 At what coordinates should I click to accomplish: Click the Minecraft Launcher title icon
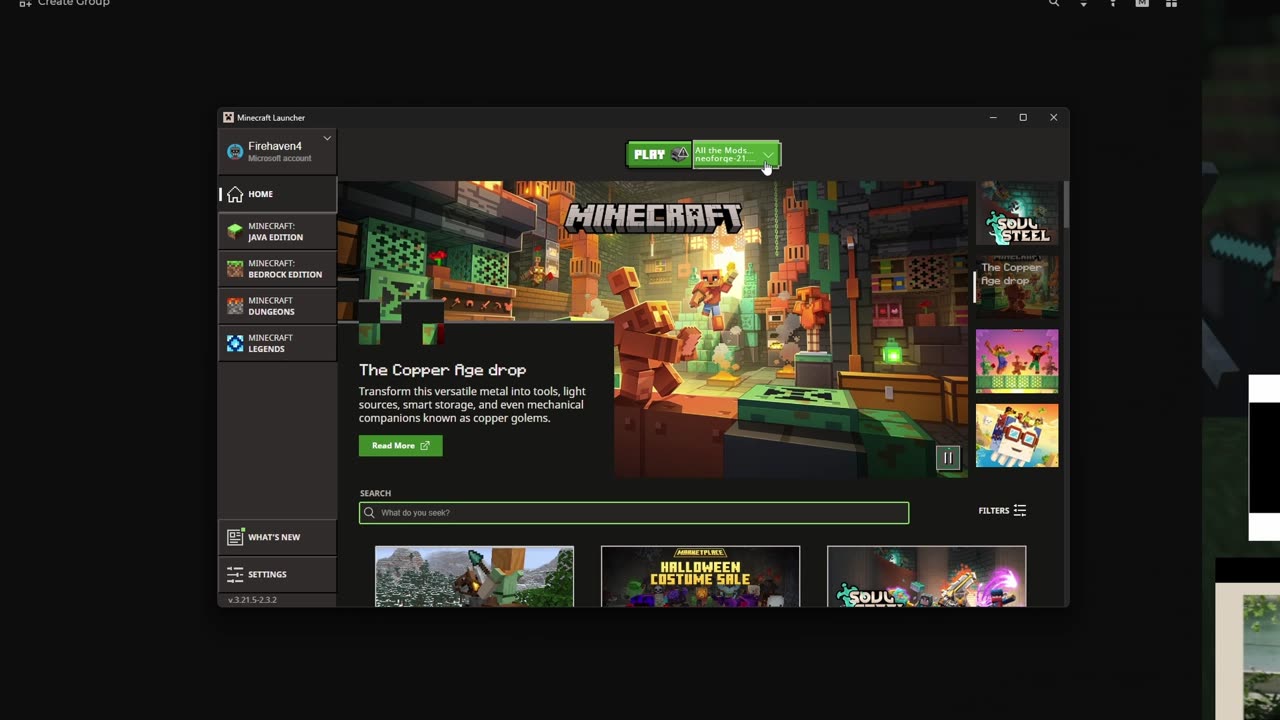pos(228,117)
